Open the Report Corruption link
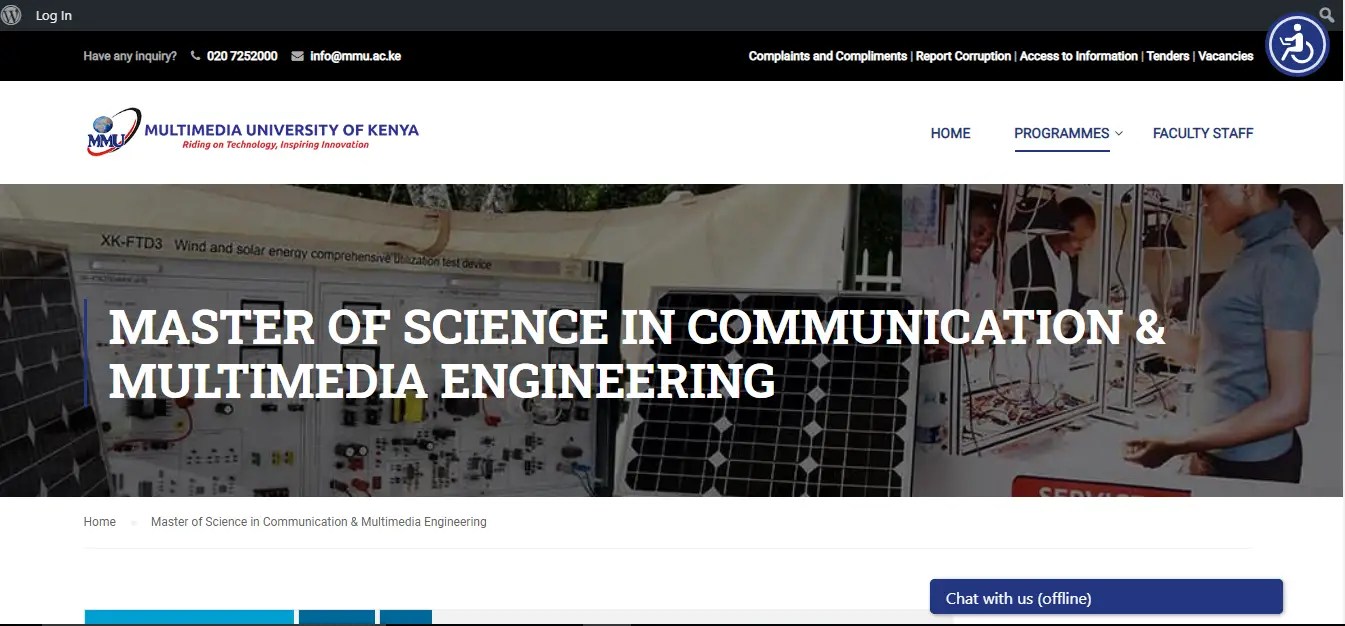Viewport: 1345px width, 626px height. (963, 56)
